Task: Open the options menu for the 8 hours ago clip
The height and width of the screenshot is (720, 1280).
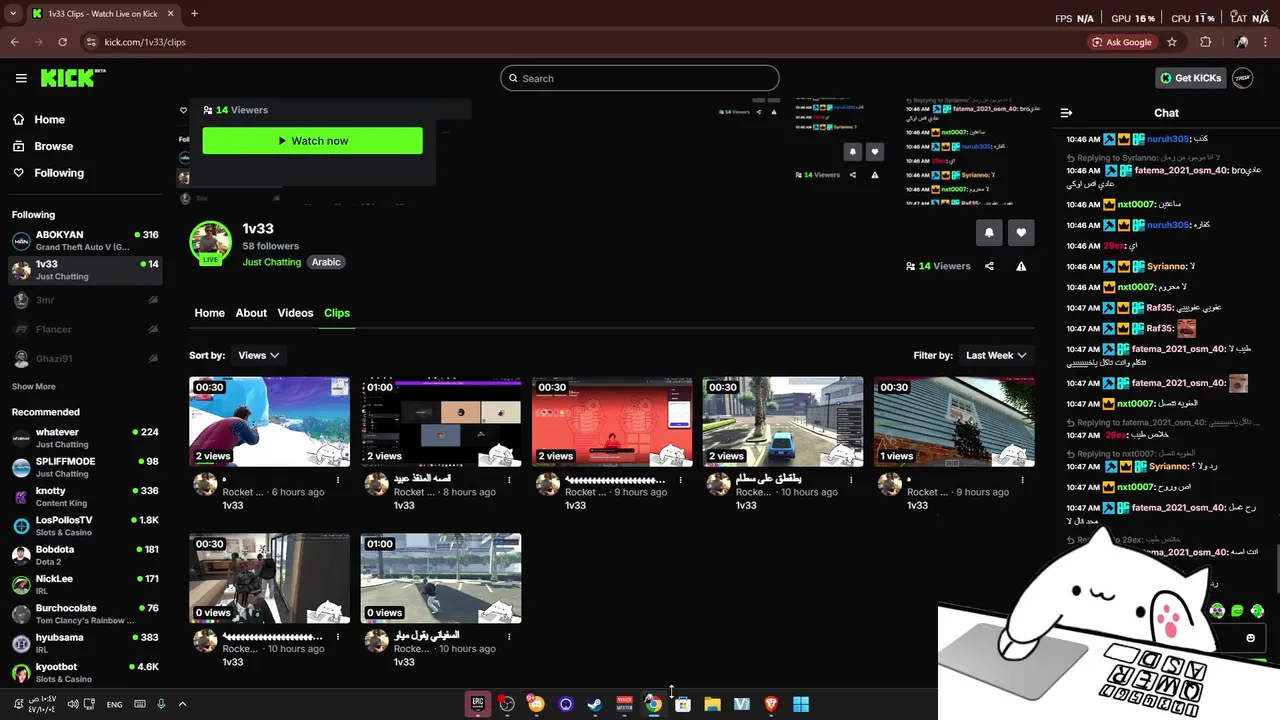Action: (509, 480)
